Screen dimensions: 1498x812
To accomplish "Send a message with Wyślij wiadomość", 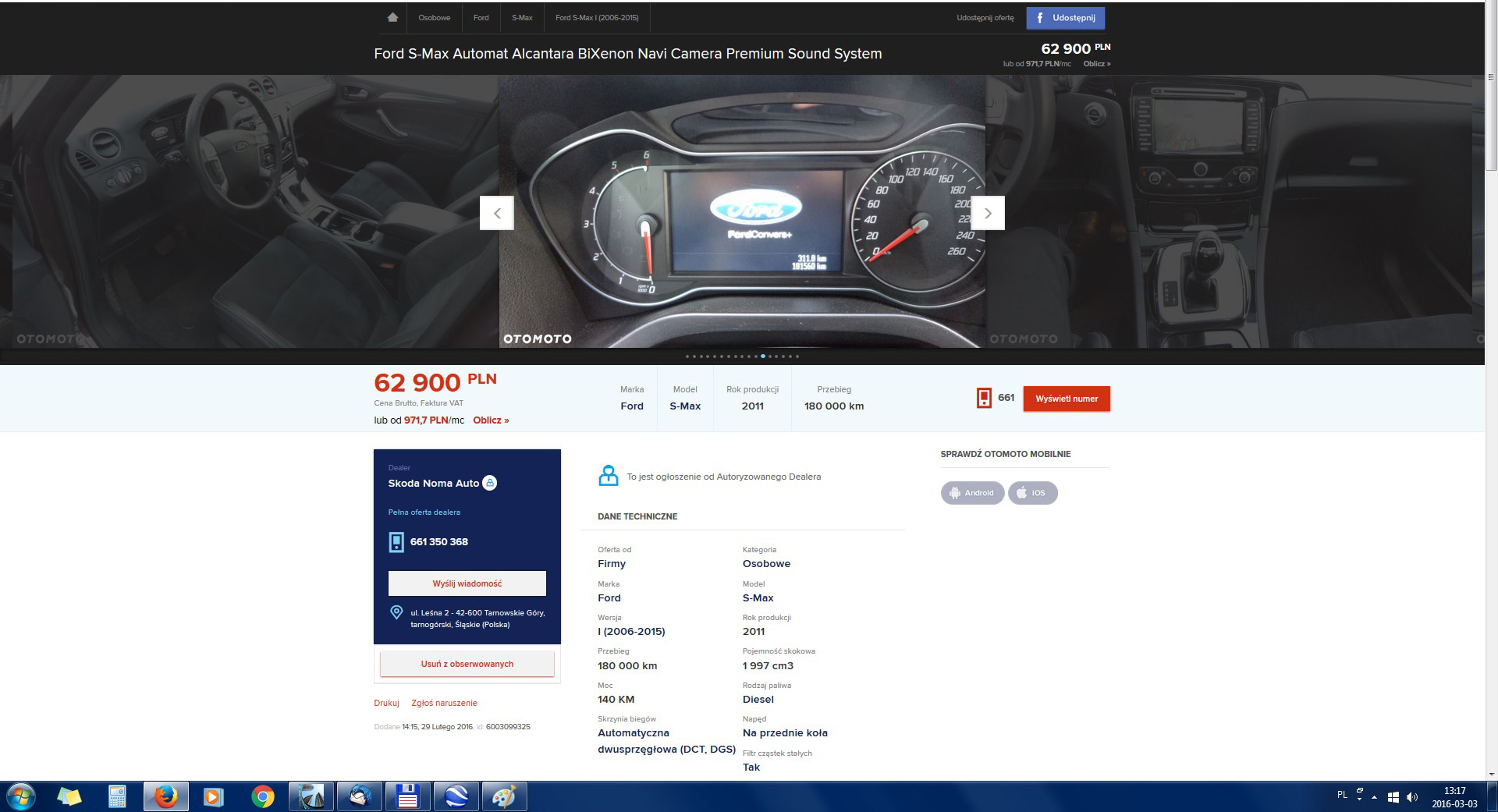I will click(x=467, y=583).
